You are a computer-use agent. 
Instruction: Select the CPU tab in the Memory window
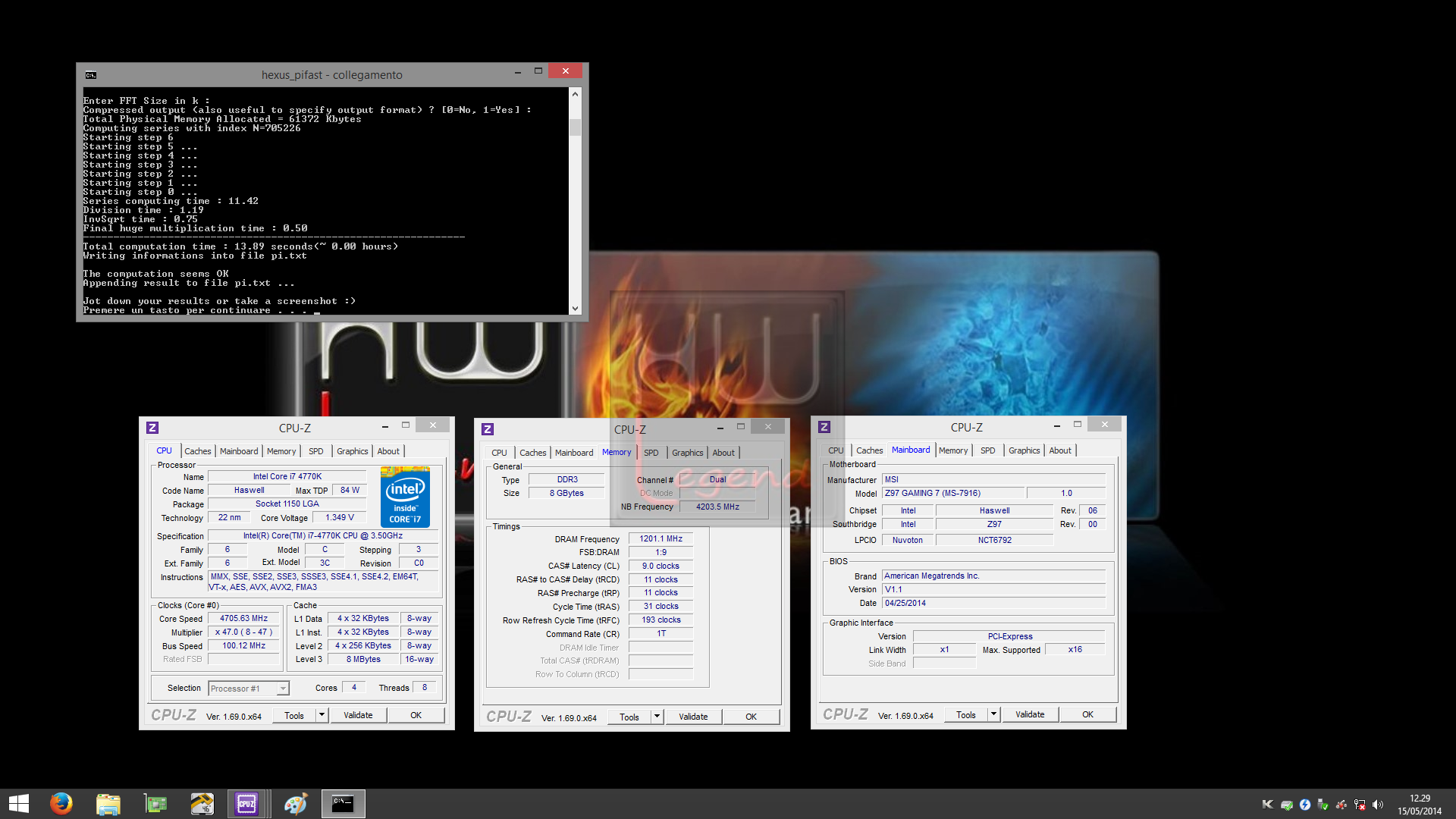pyautogui.click(x=499, y=453)
